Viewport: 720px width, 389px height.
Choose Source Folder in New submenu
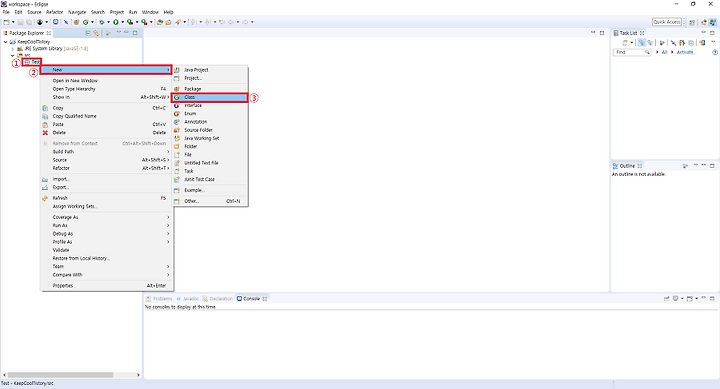click(210, 130)
